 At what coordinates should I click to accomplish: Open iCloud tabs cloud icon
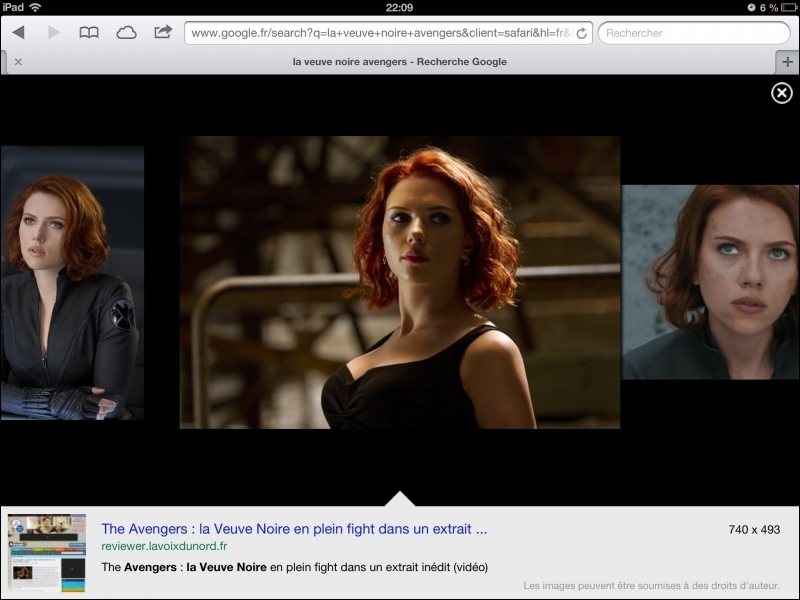point(126,33)
